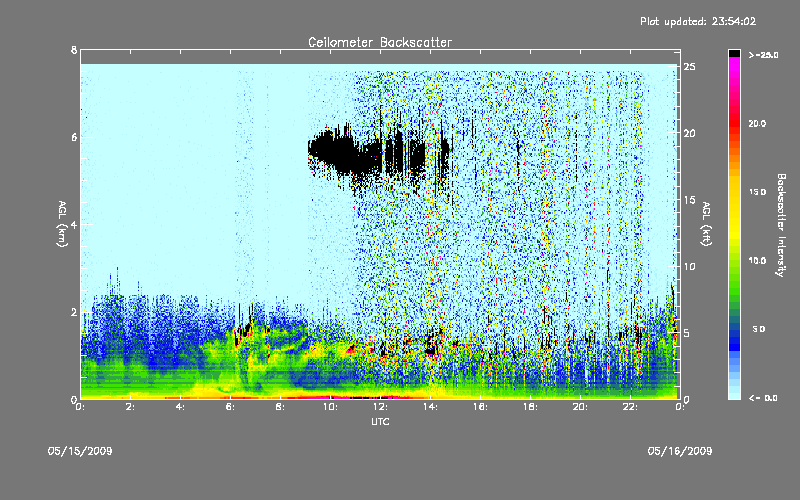Click the start date "05/15/2009"

coord(80,451)
